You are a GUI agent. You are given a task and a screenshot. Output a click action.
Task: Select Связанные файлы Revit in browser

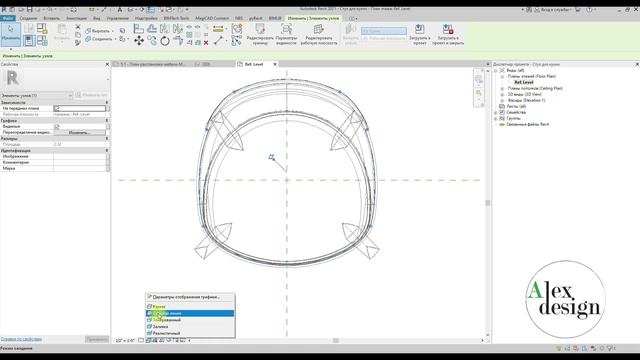(x=527, y=124)
